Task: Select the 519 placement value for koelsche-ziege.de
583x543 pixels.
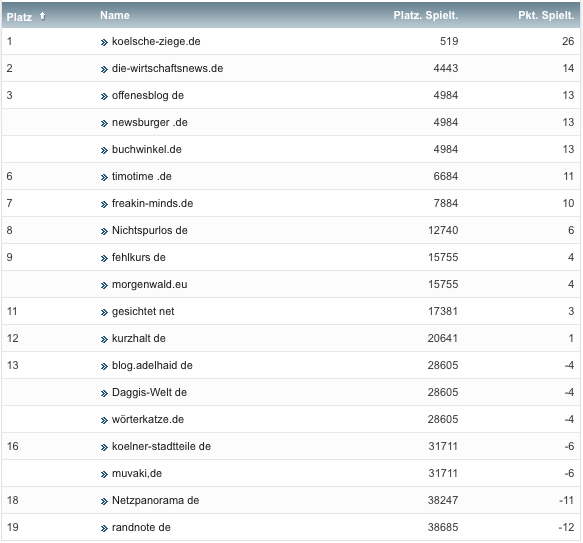Action: [449, 41]
